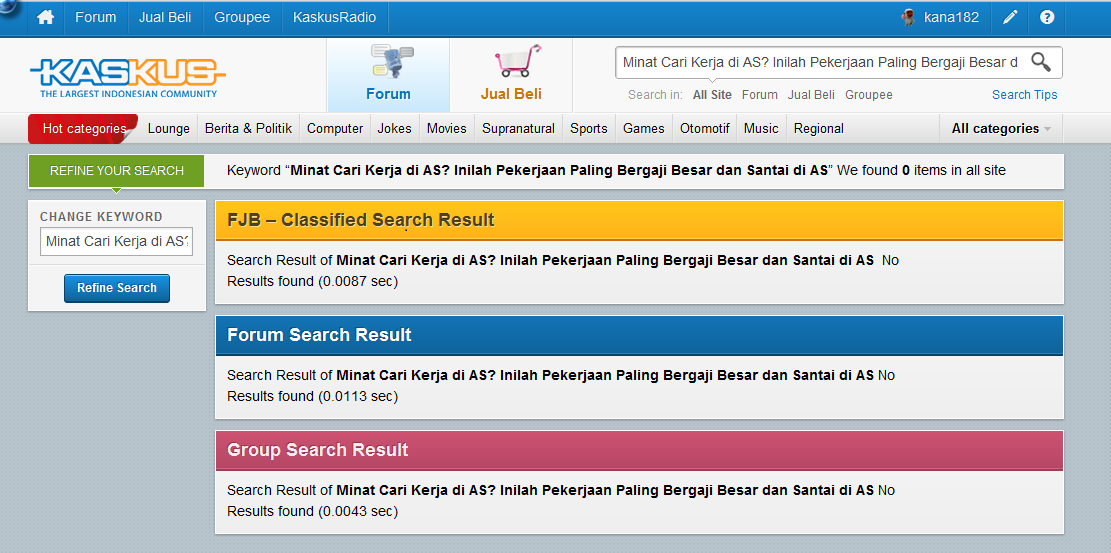Set search scope to All Site

(x=712, y=94)
